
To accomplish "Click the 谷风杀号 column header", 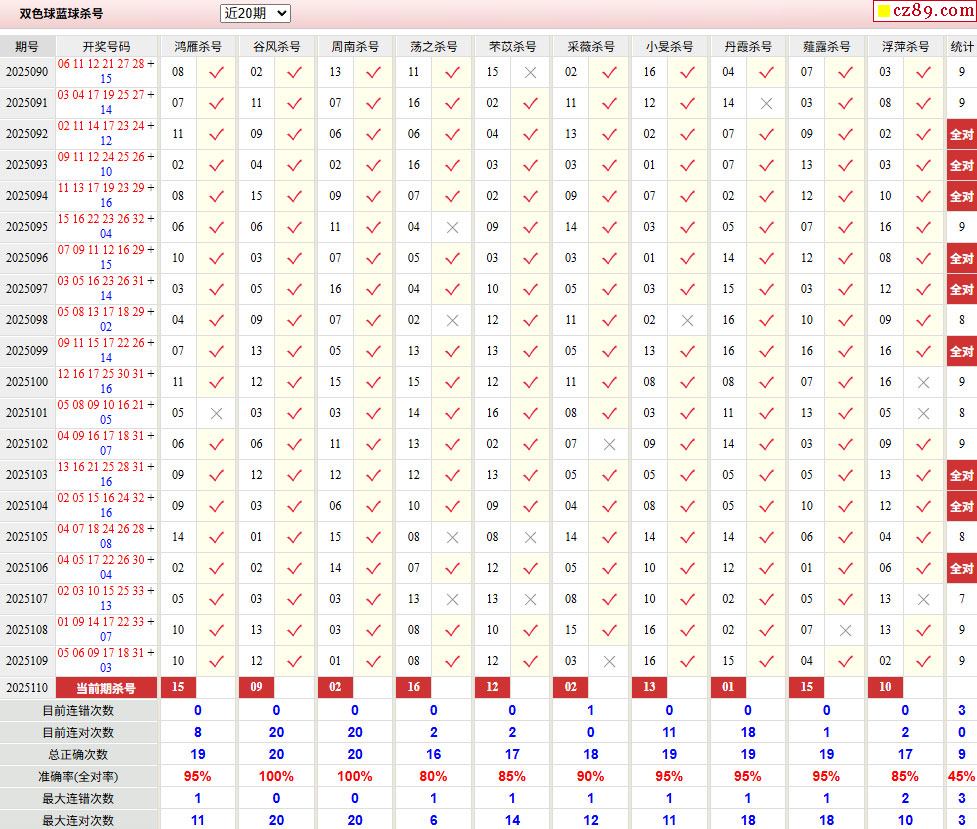I will tap(277, 47).
